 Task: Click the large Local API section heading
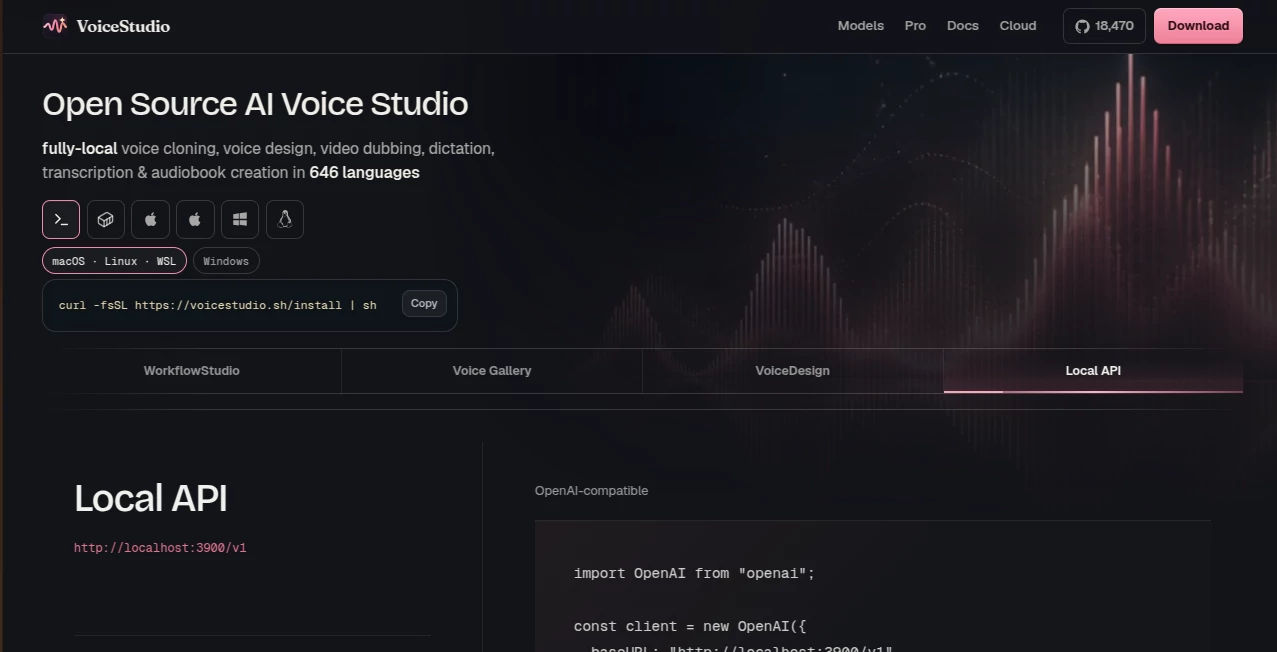[151, 498]
